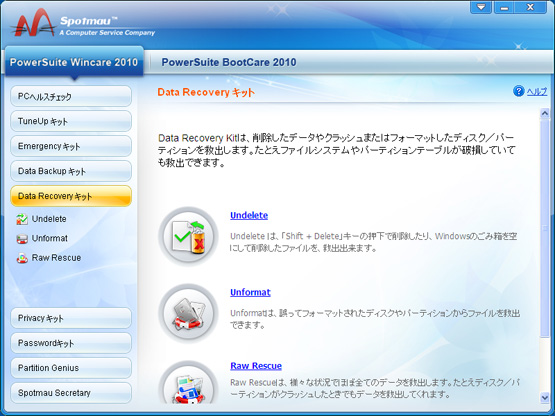
Task: Click the Undelete icon in the sidebar
Action: click(x=22, y=219)
